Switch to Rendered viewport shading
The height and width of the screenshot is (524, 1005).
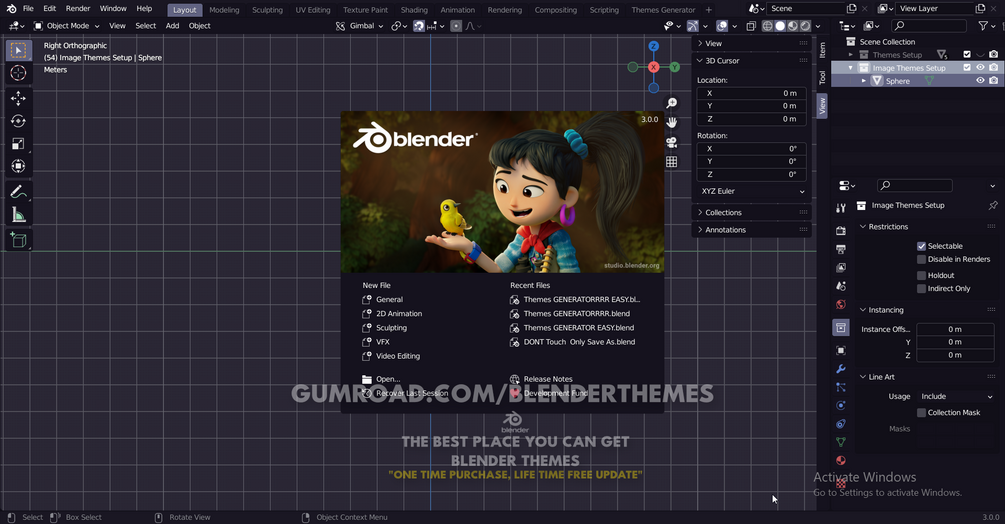805,26
